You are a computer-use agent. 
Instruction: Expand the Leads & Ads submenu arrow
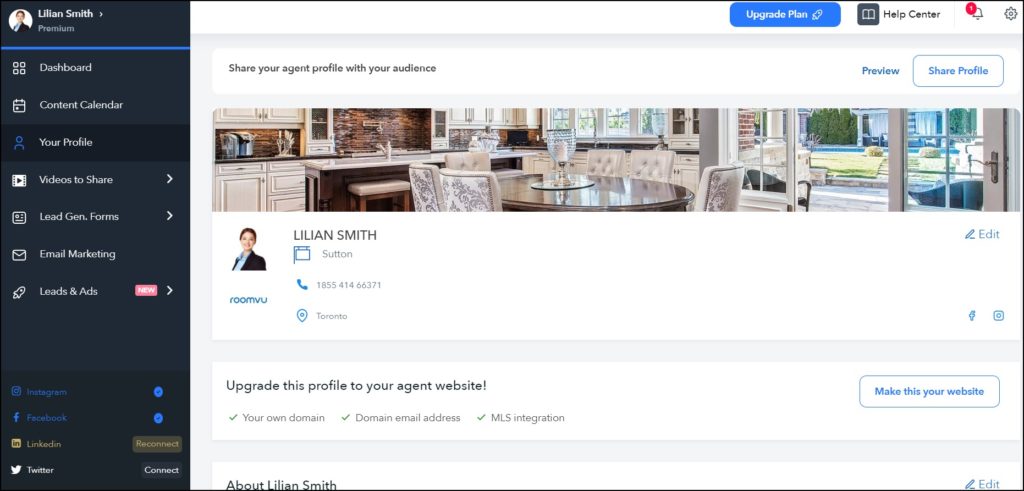[169, 291]
